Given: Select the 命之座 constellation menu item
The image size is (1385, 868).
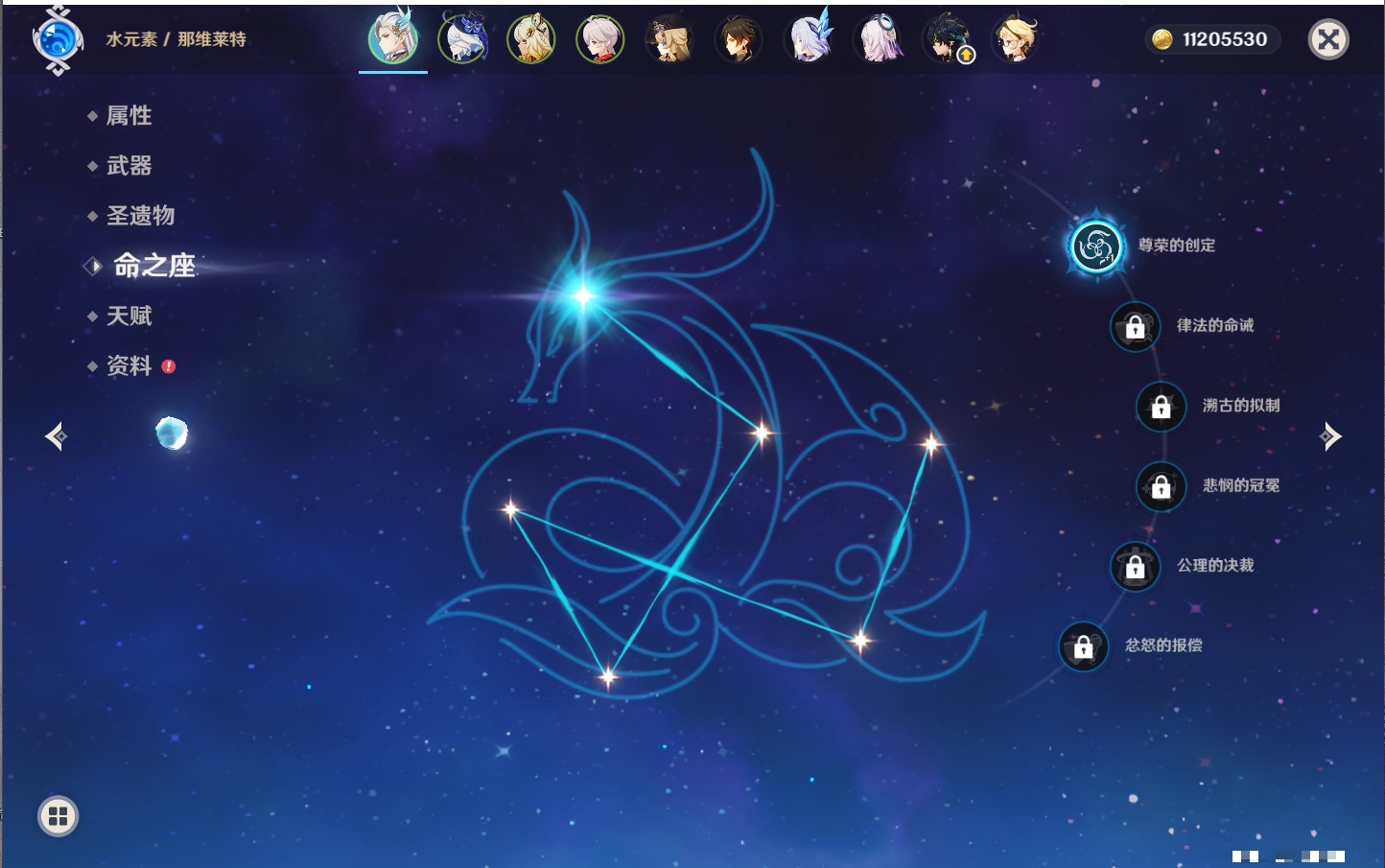Looking at the screenshot, I should [x=154, y=266].
